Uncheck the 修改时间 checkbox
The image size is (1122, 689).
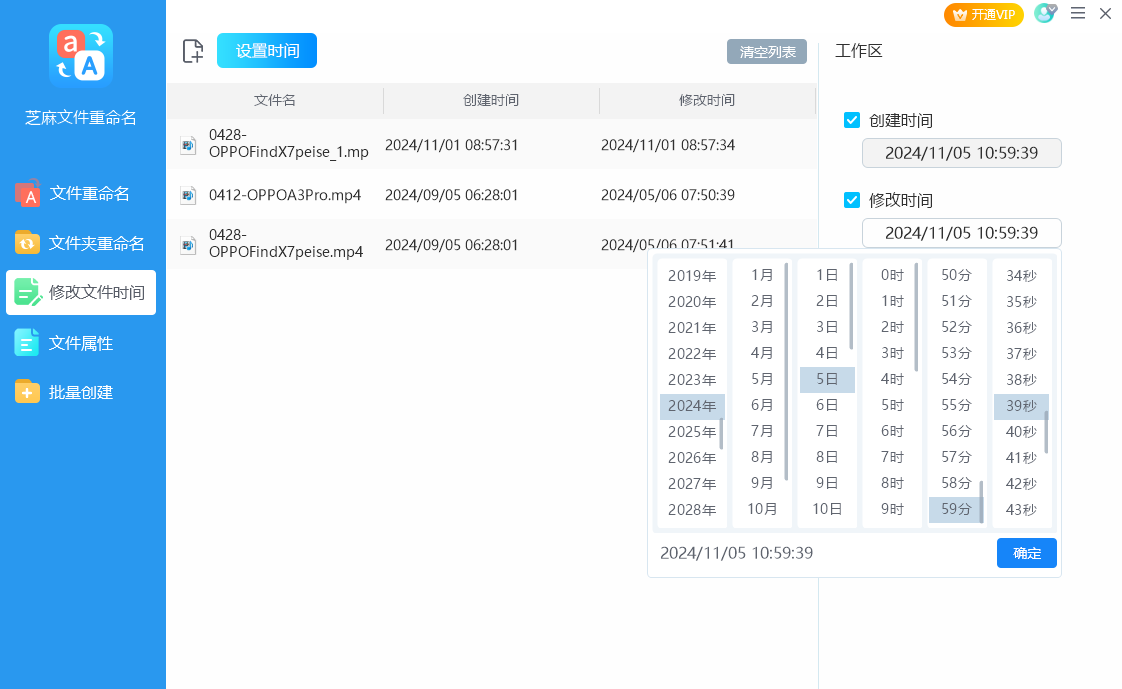click(x=852, y=200)
